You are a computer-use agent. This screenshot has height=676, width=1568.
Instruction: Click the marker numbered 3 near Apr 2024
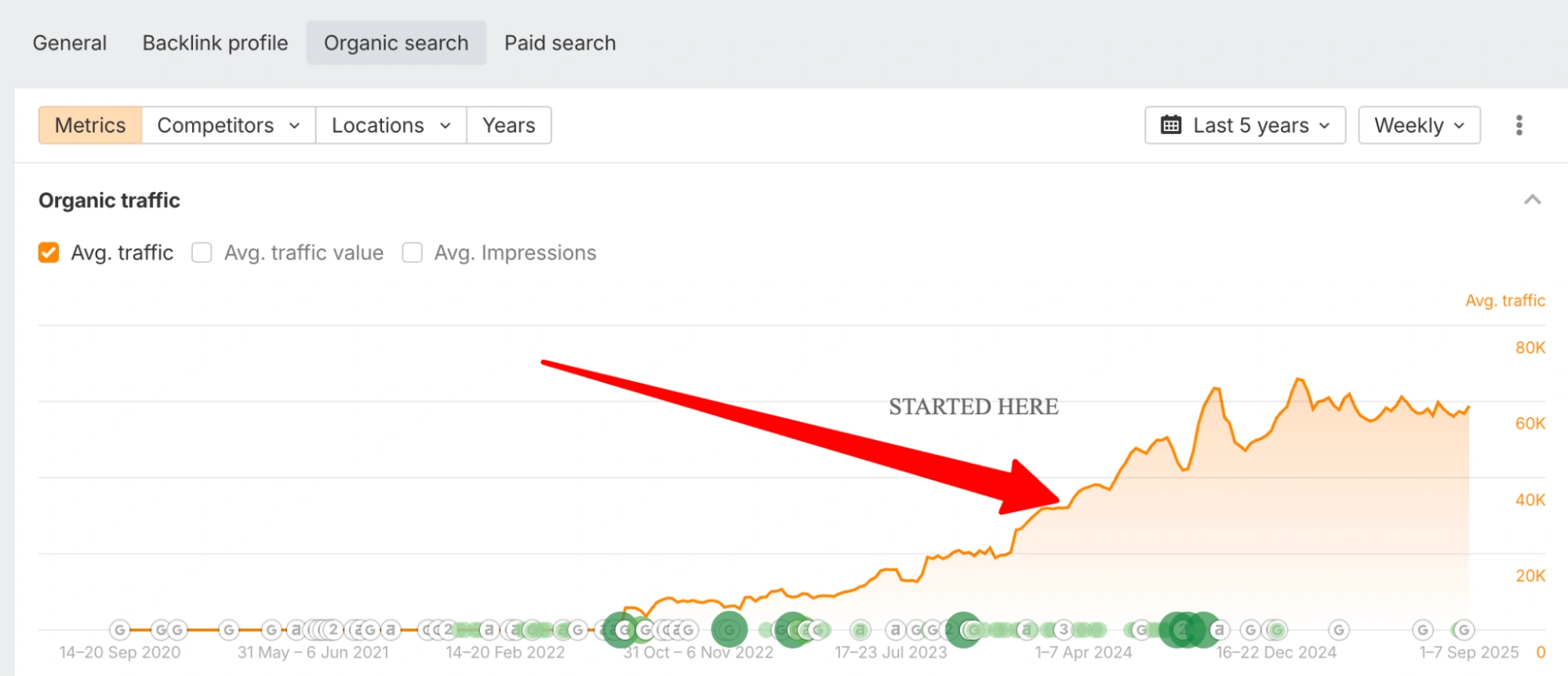[1064, 629]
